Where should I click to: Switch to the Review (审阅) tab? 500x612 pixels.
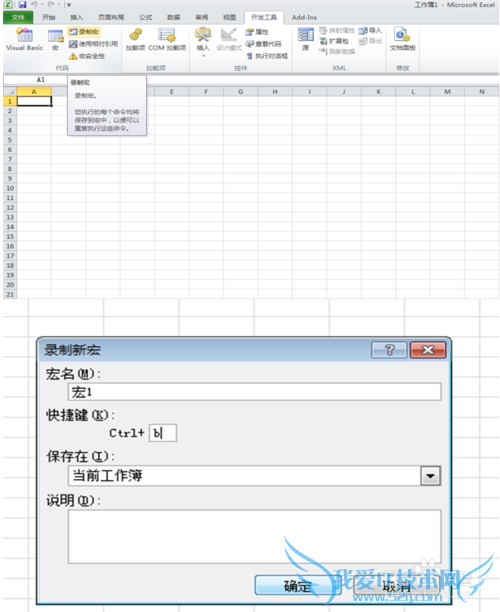point(201,18)
